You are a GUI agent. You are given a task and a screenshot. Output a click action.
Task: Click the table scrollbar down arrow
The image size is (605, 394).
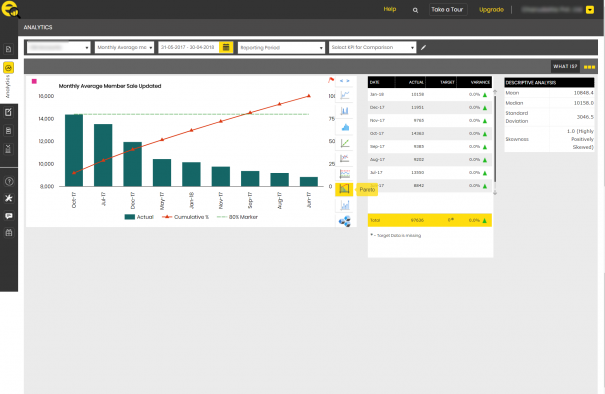coord(495,193)
